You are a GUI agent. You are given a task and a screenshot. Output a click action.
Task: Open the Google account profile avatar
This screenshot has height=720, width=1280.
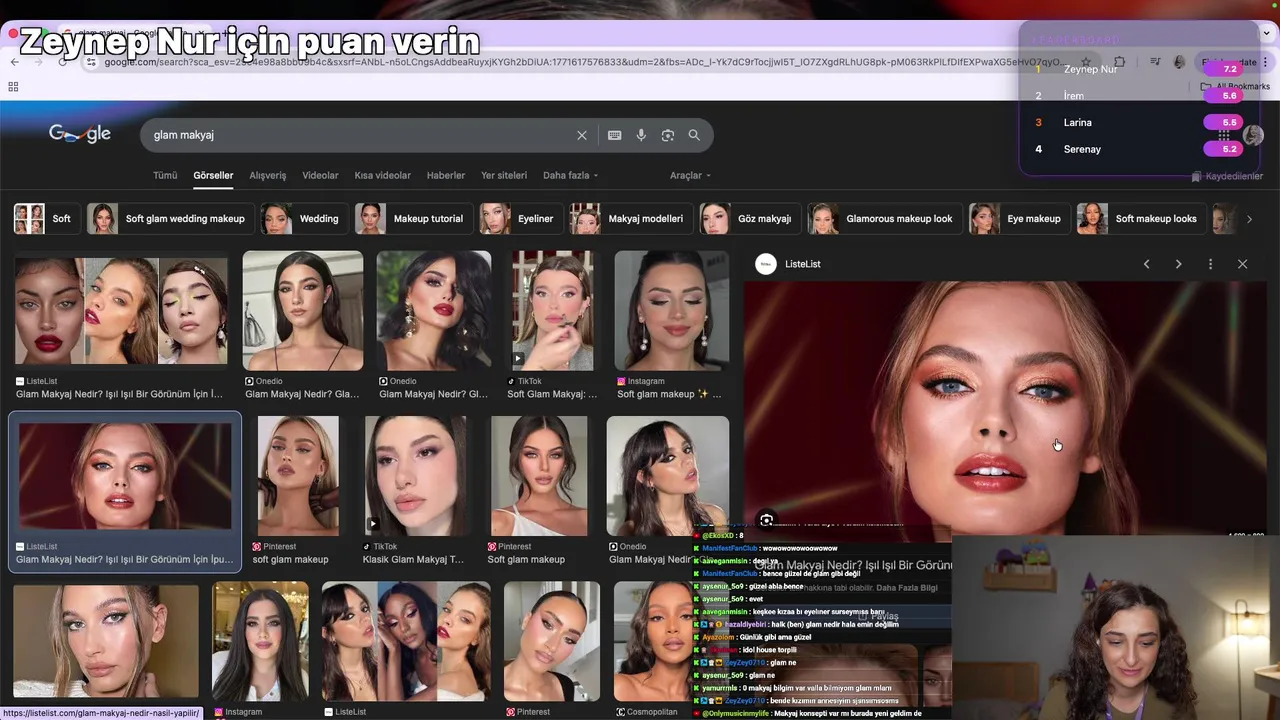(1253, 135)
